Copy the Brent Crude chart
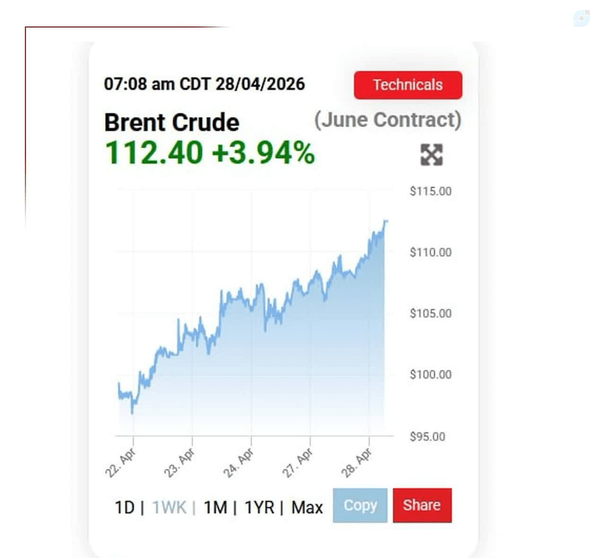Screen dimensions: 600x558 (x=360, y=505)
